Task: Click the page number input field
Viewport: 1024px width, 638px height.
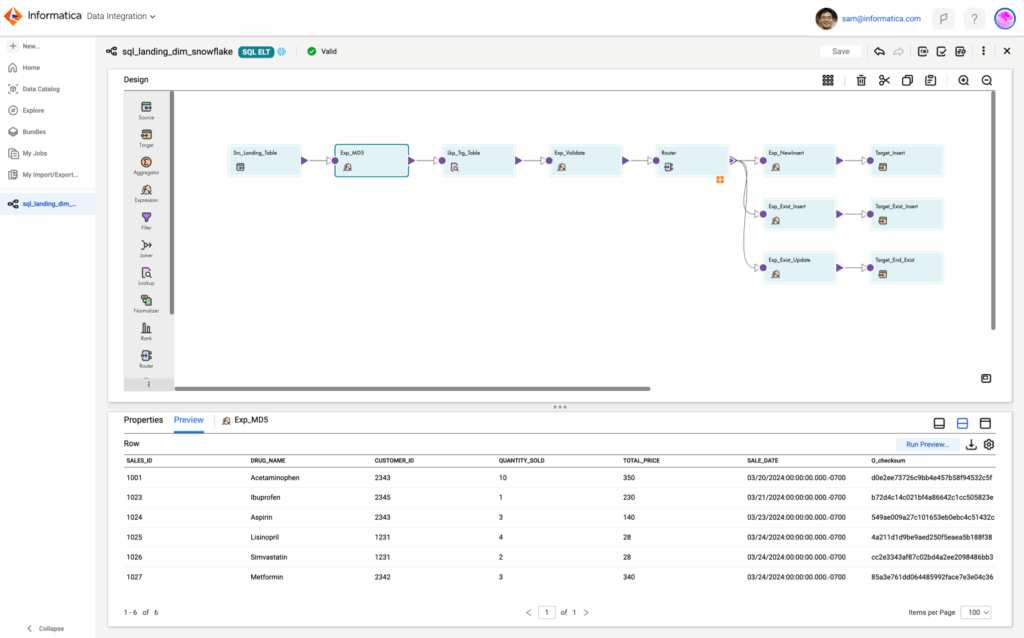Action: click(x=547, y=613)
